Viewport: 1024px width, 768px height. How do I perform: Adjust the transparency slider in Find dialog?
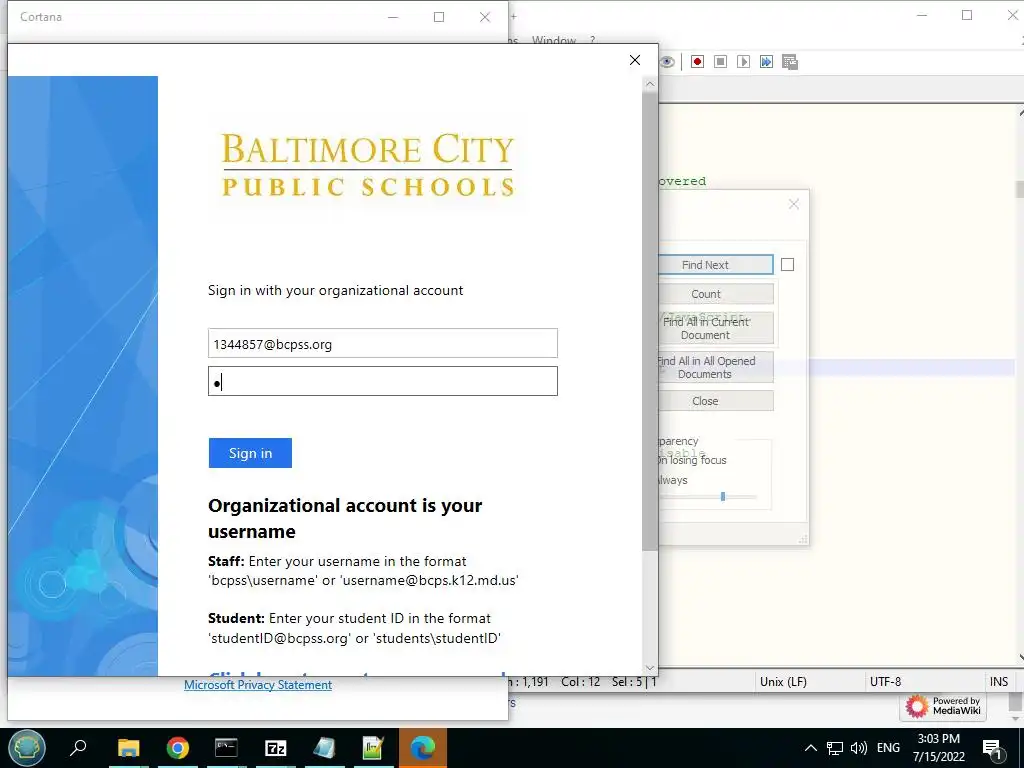click(x=723, y=496)
